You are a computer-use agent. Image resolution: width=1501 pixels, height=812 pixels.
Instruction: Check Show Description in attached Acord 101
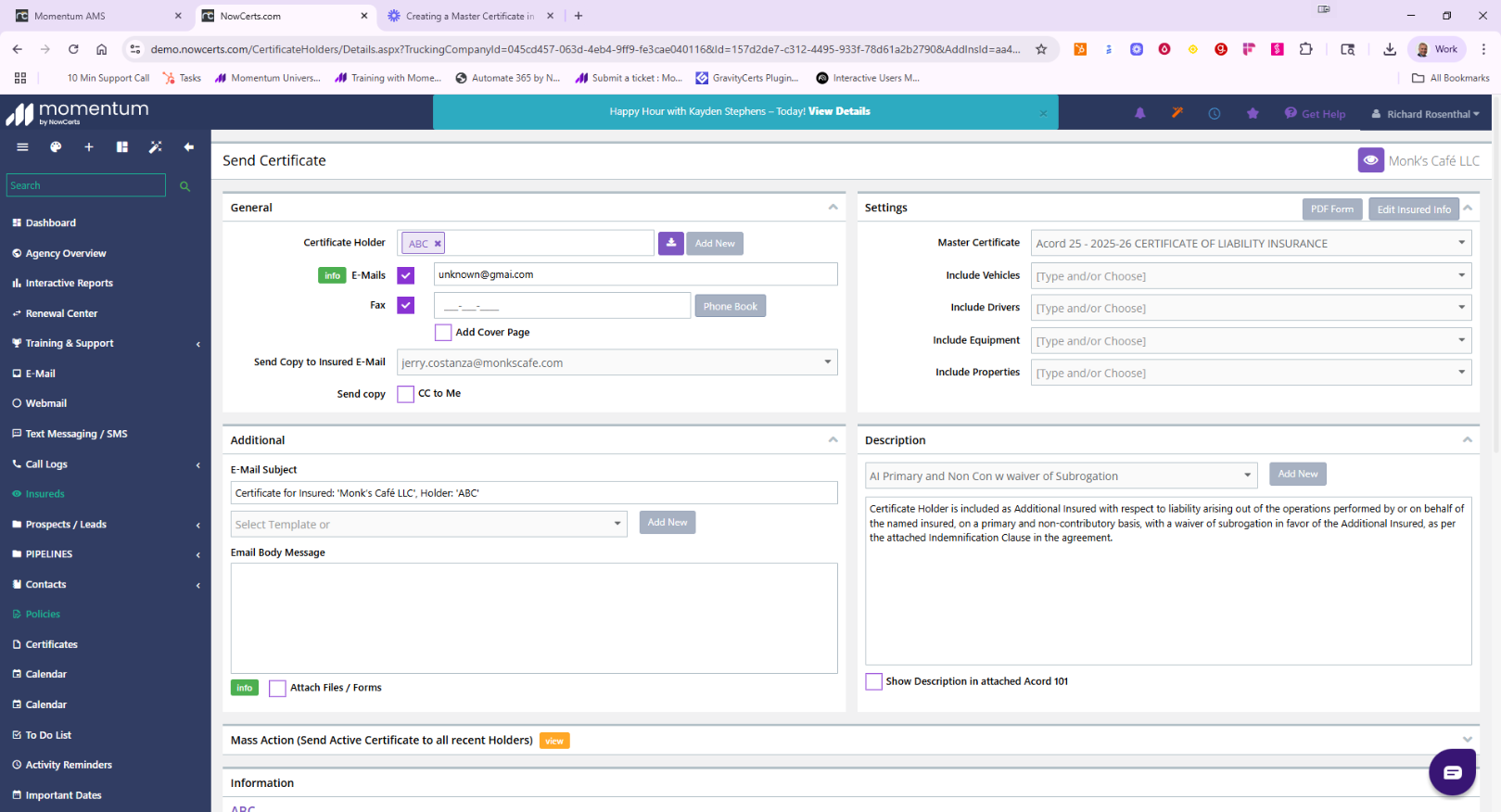(874, 681)
